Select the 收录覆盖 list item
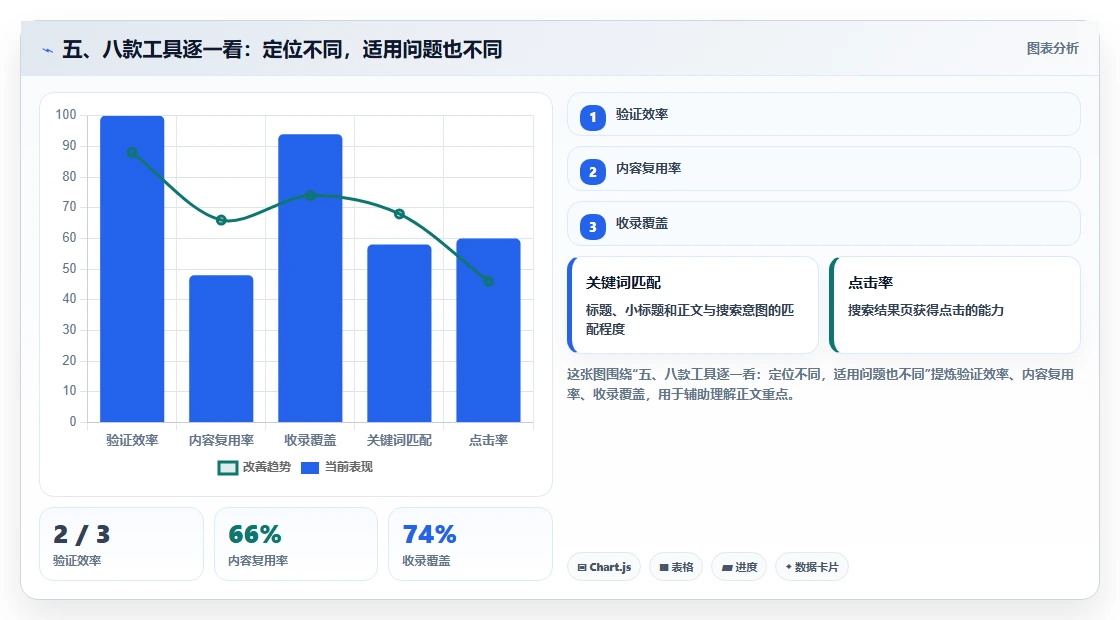Screen dimensions: 1120x620 pos(824,224)
